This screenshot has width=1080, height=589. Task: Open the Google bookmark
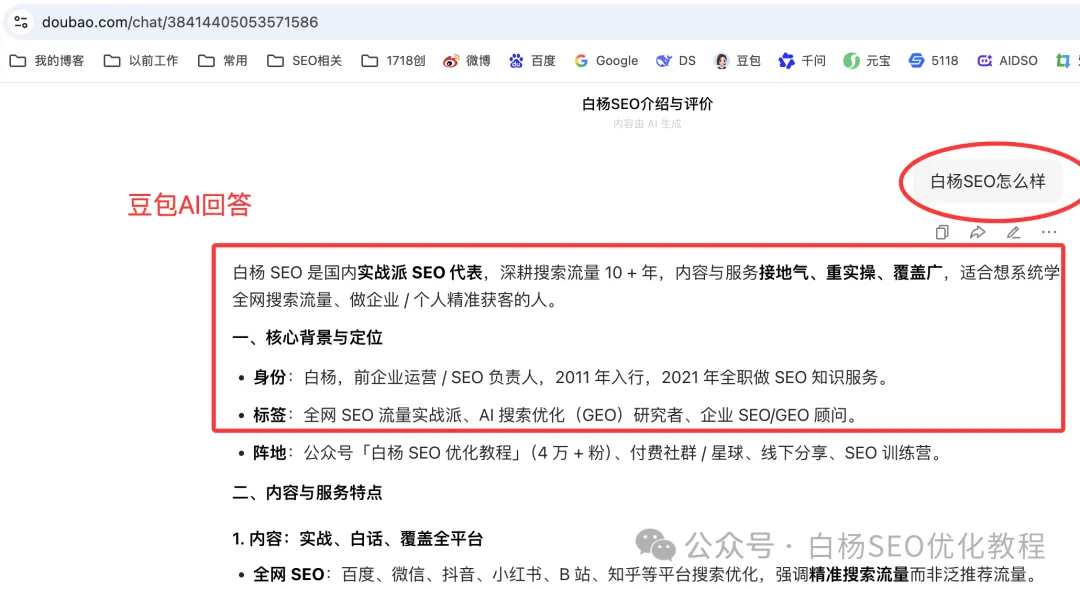point(606,60)
